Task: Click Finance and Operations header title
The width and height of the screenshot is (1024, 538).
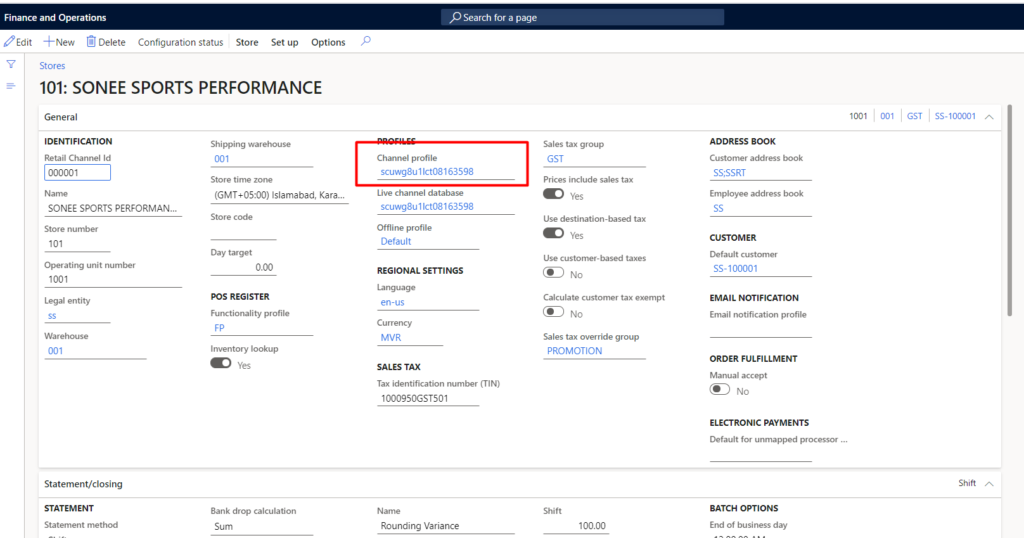Action: coord(55,18)
